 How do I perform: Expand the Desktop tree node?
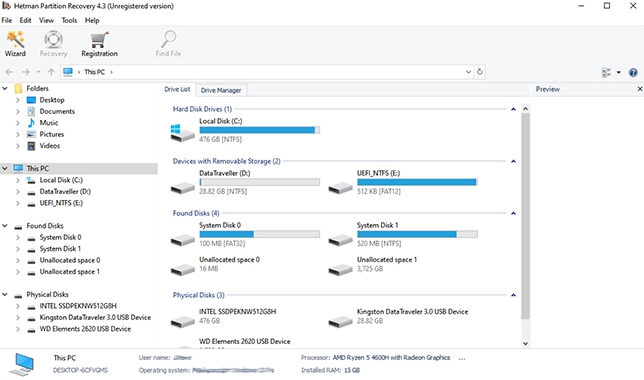point(18,100)
